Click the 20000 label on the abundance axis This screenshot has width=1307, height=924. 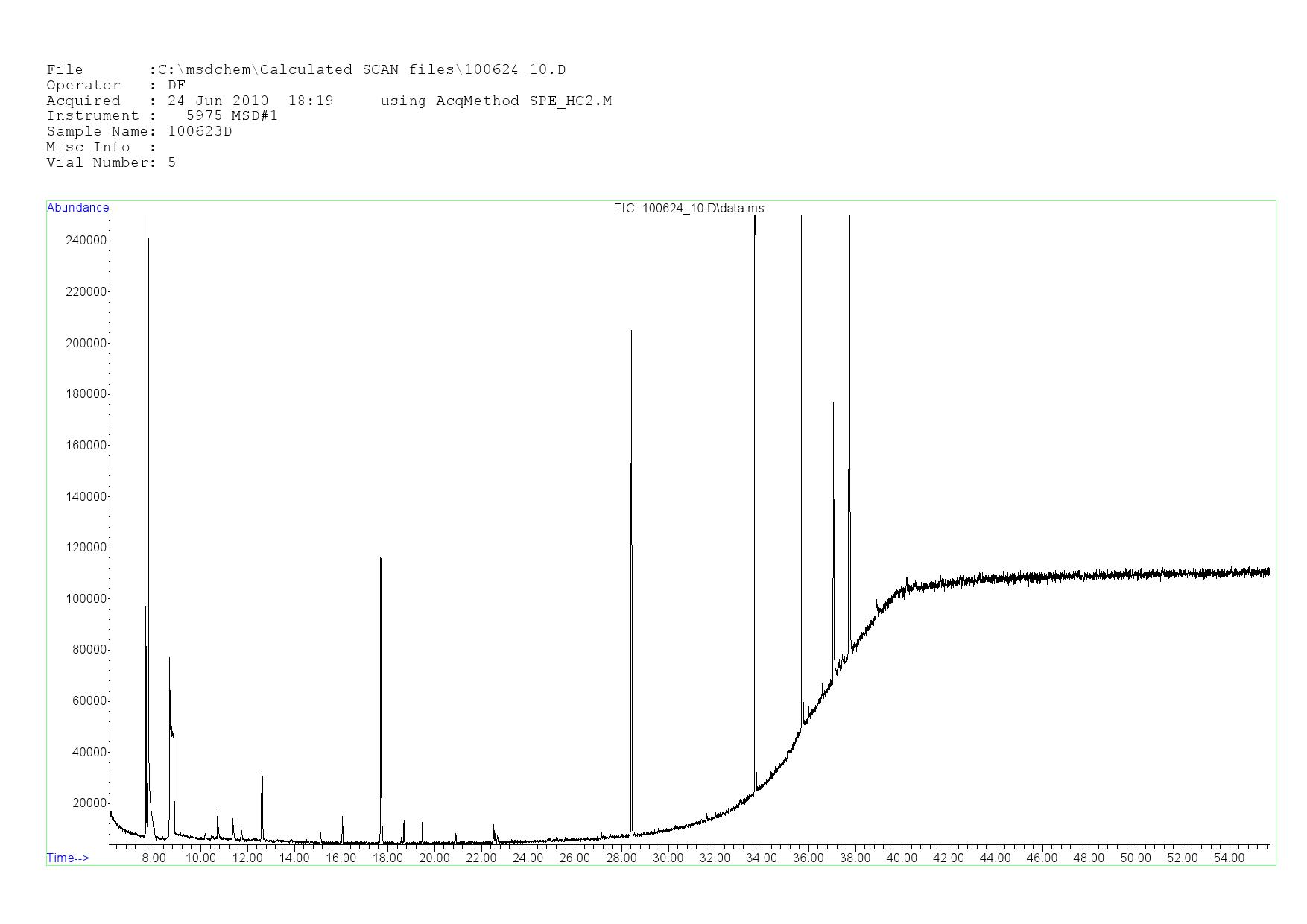point(89,803)
